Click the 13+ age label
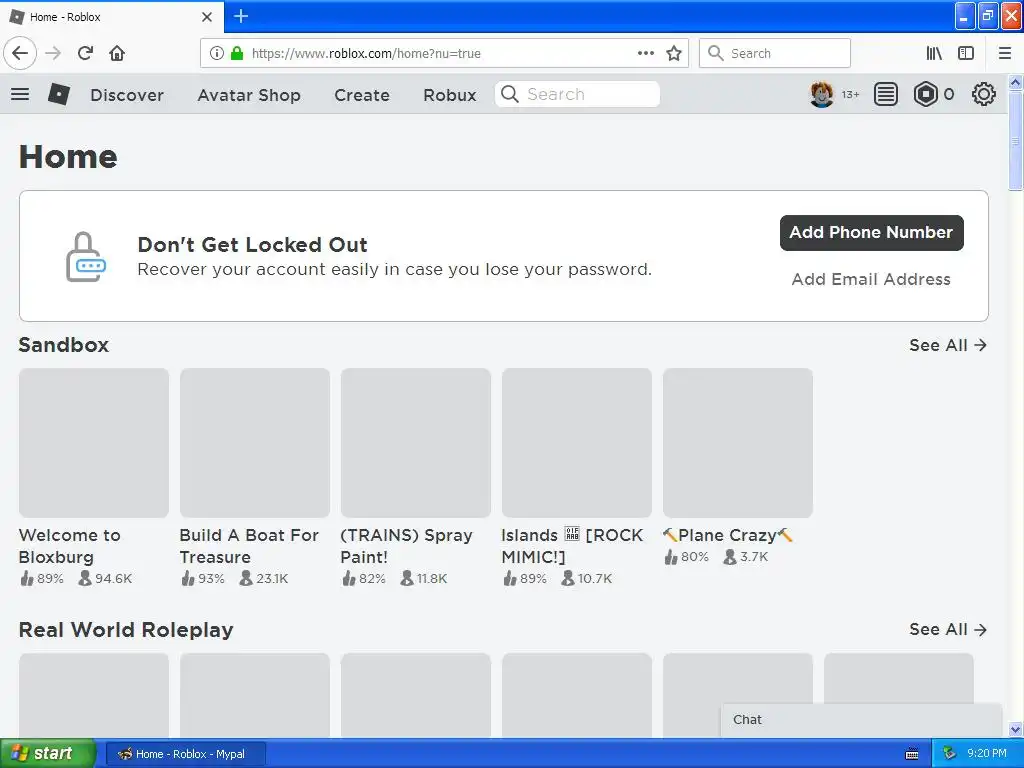This screenshot has width=1024, height=768. [x=850, y=95]
